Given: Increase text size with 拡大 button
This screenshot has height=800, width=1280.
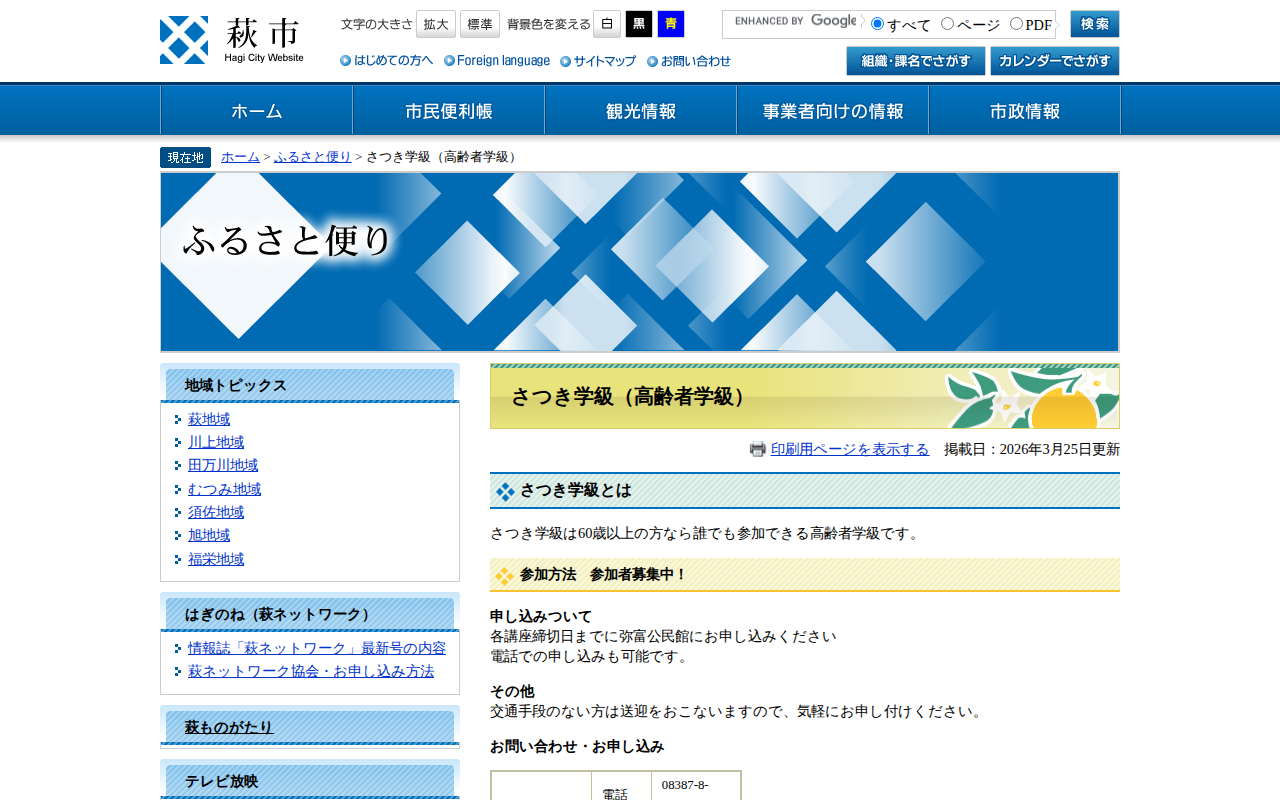Looking at the screenshot, I should (436, 24).
